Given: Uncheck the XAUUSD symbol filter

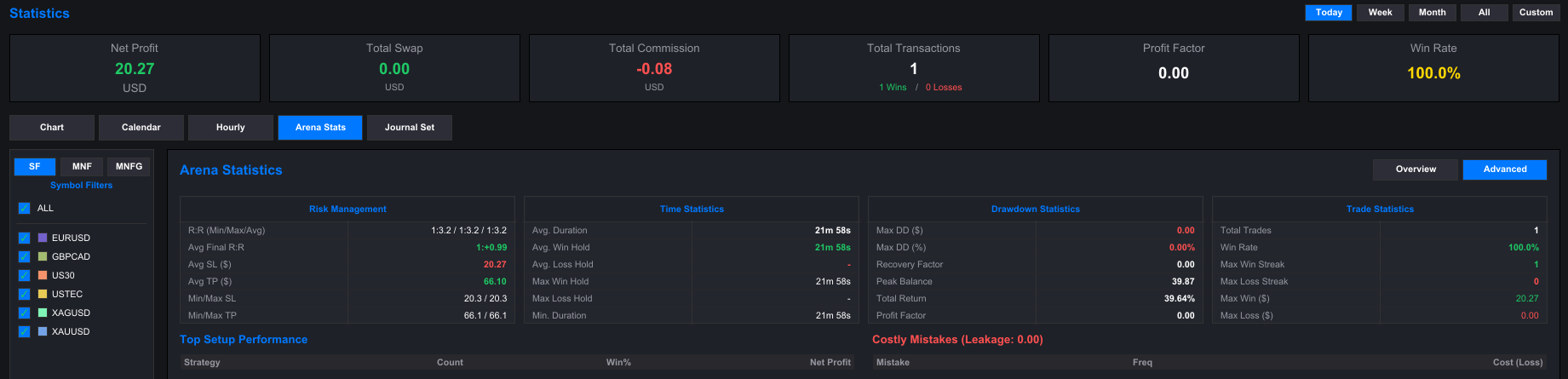Looking at the screenshot, I should pos(24,331).
